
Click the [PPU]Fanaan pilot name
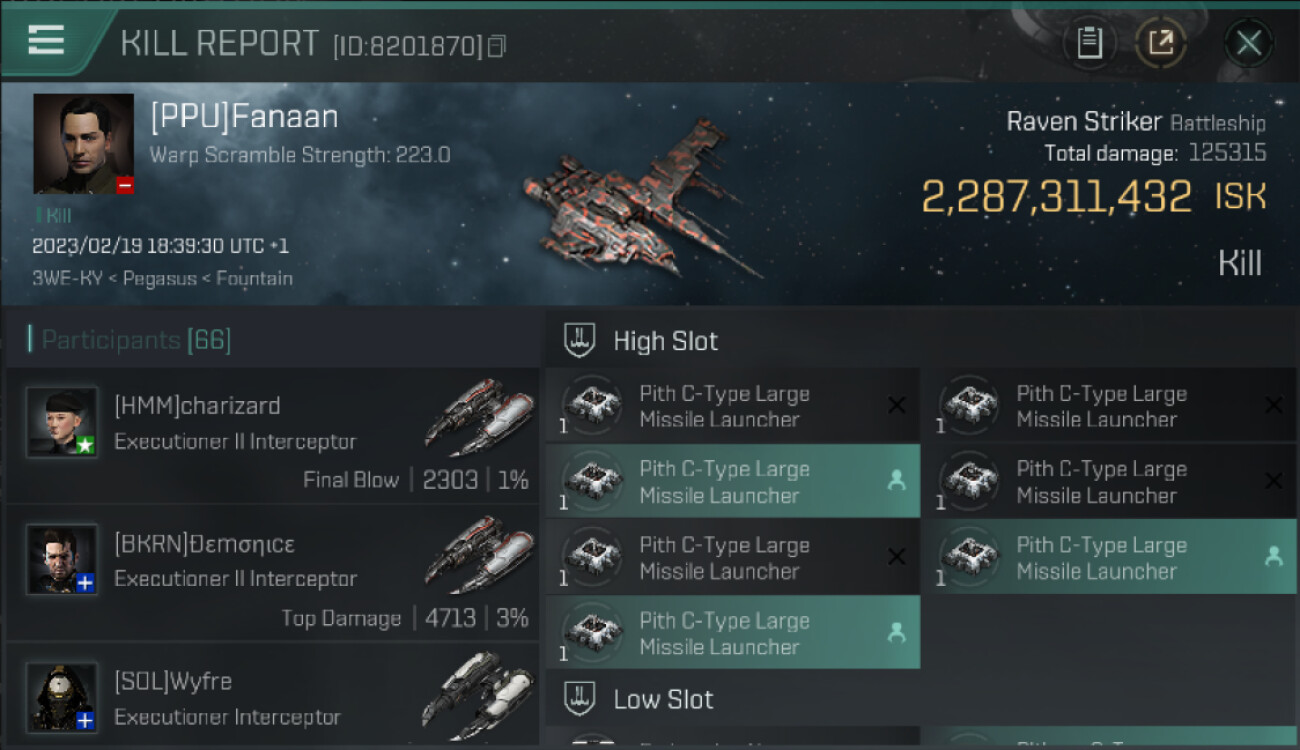244,117
